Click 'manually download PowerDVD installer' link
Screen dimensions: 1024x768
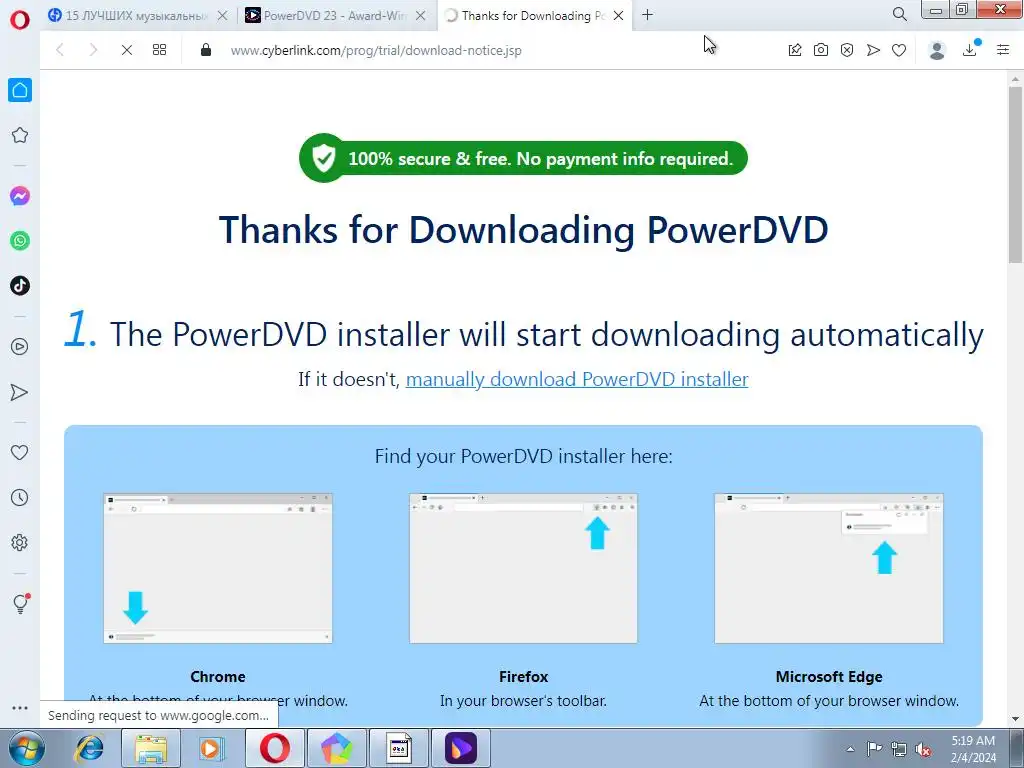[x=577, y=379]
